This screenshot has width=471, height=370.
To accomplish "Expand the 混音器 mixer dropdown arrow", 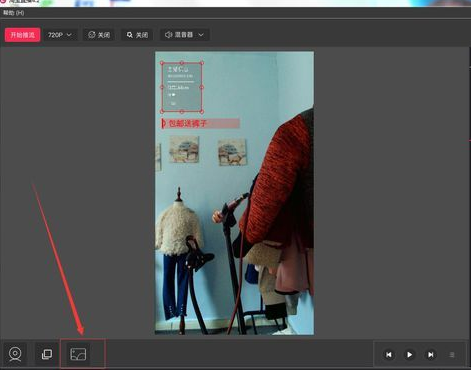I will coord(201,35).
